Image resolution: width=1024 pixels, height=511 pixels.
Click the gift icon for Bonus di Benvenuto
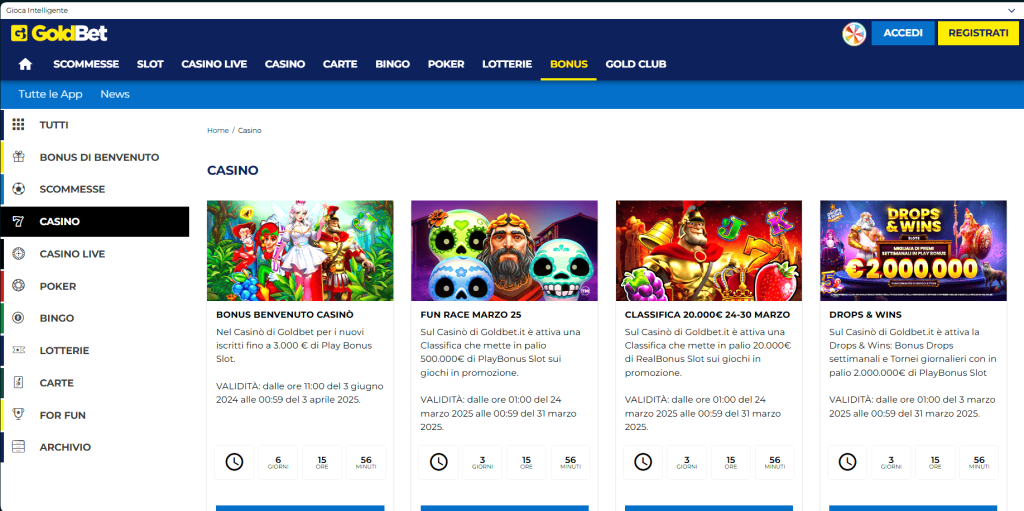coord(18,157)
